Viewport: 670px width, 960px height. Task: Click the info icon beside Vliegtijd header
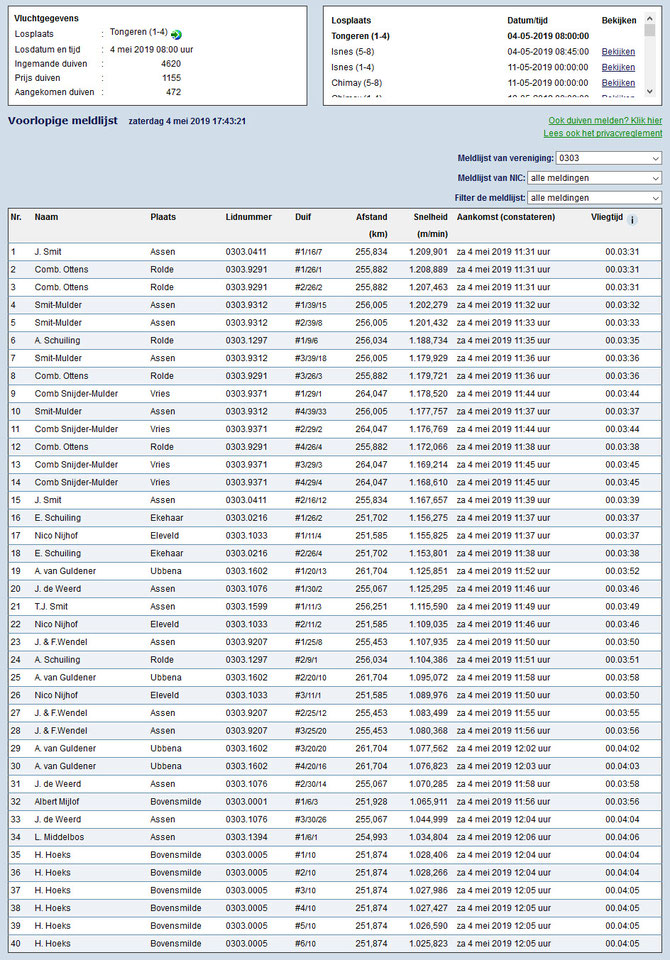[632, 220]
